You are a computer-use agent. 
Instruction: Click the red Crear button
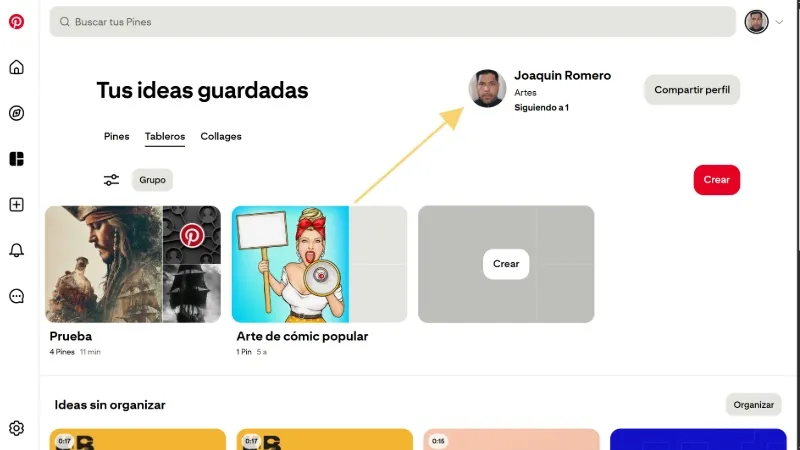click(x=716, y=180)
